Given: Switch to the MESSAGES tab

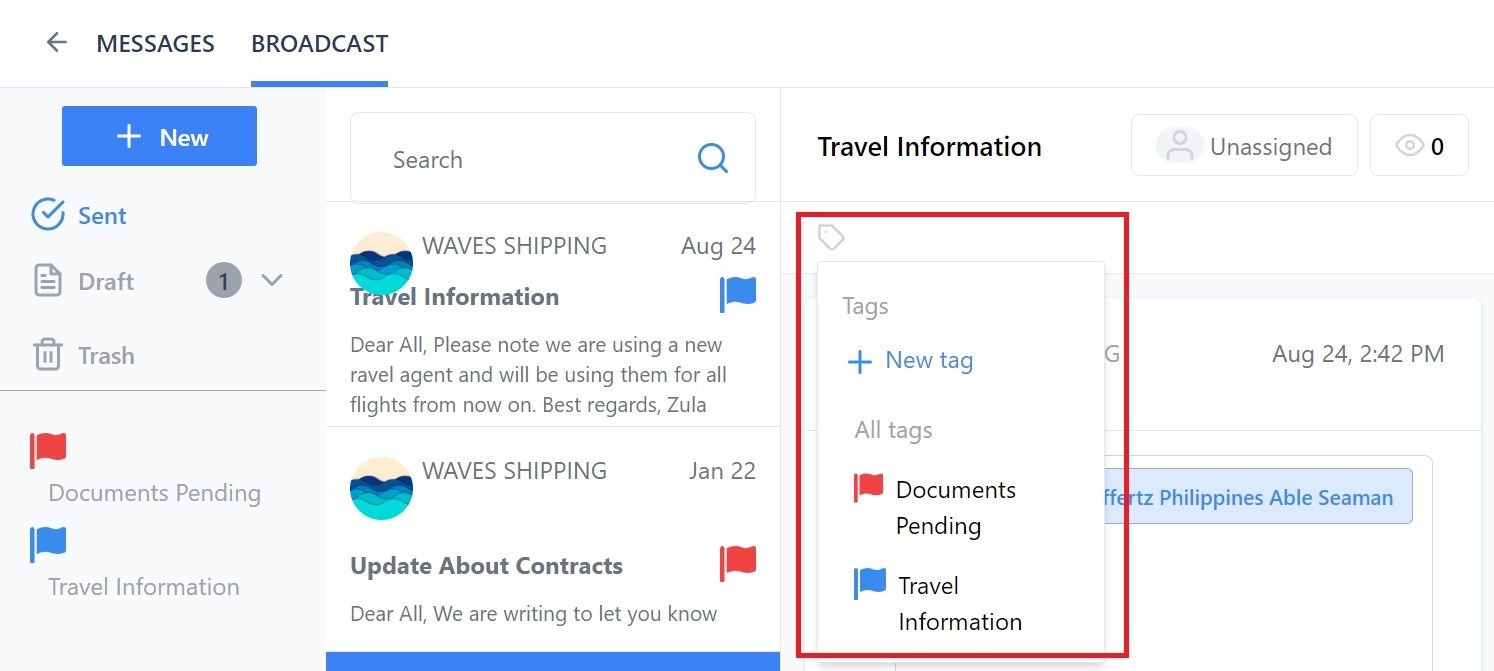Looking at the screenshot, I should point(155,43).
